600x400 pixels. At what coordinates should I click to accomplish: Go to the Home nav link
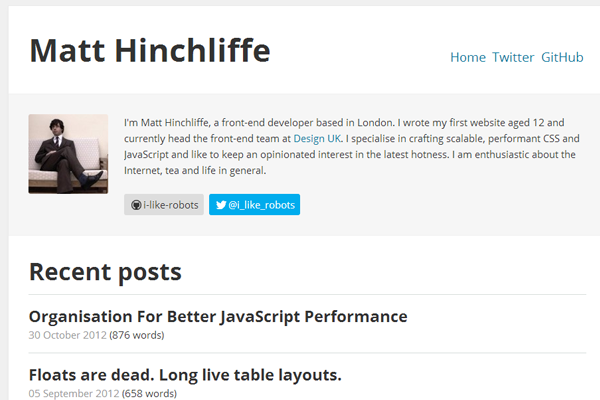pyautogui.click(x=468, y=57)
